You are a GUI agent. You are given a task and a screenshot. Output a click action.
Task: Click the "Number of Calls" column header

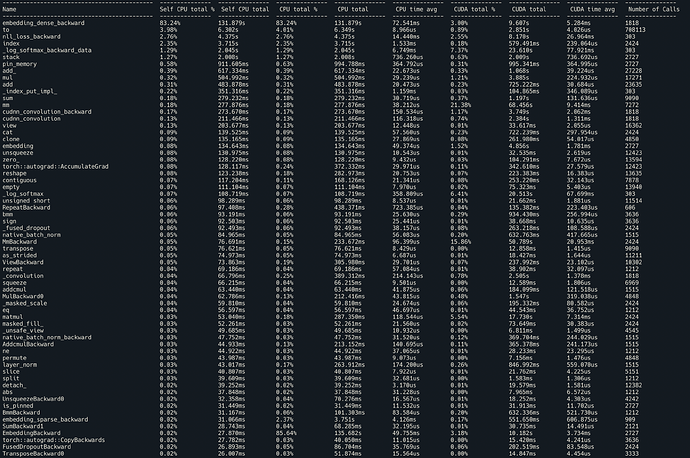tap(654, 9)
